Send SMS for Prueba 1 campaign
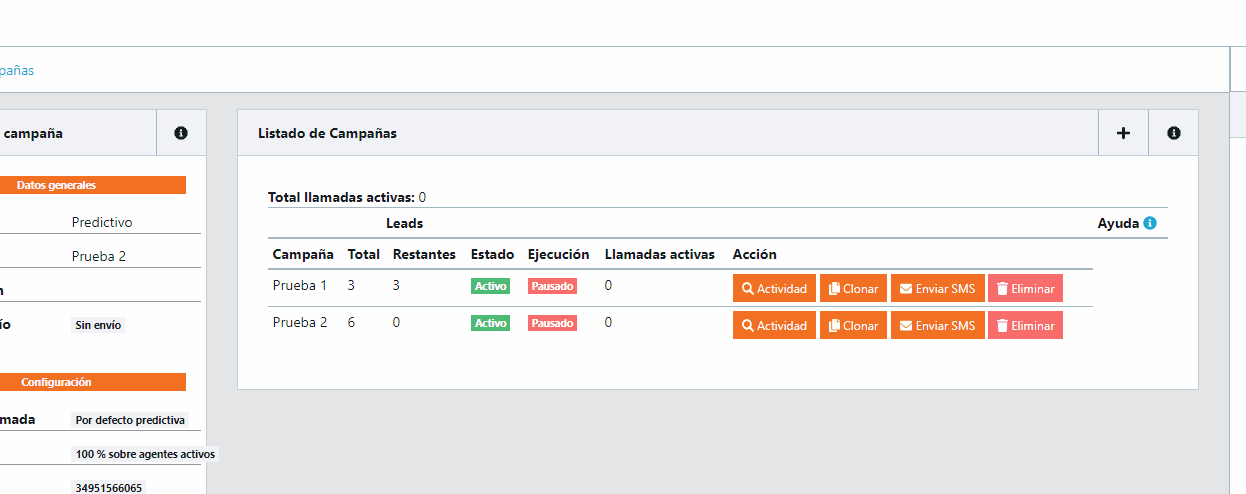1246x494 pixels. point(937,288)
